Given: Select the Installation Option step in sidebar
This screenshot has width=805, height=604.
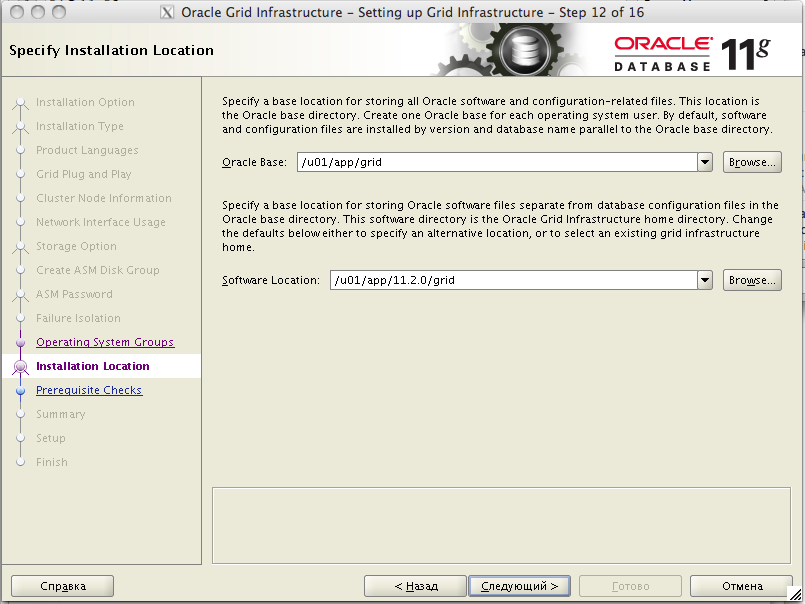Looking at the screenshot, I should click(85, 102).
